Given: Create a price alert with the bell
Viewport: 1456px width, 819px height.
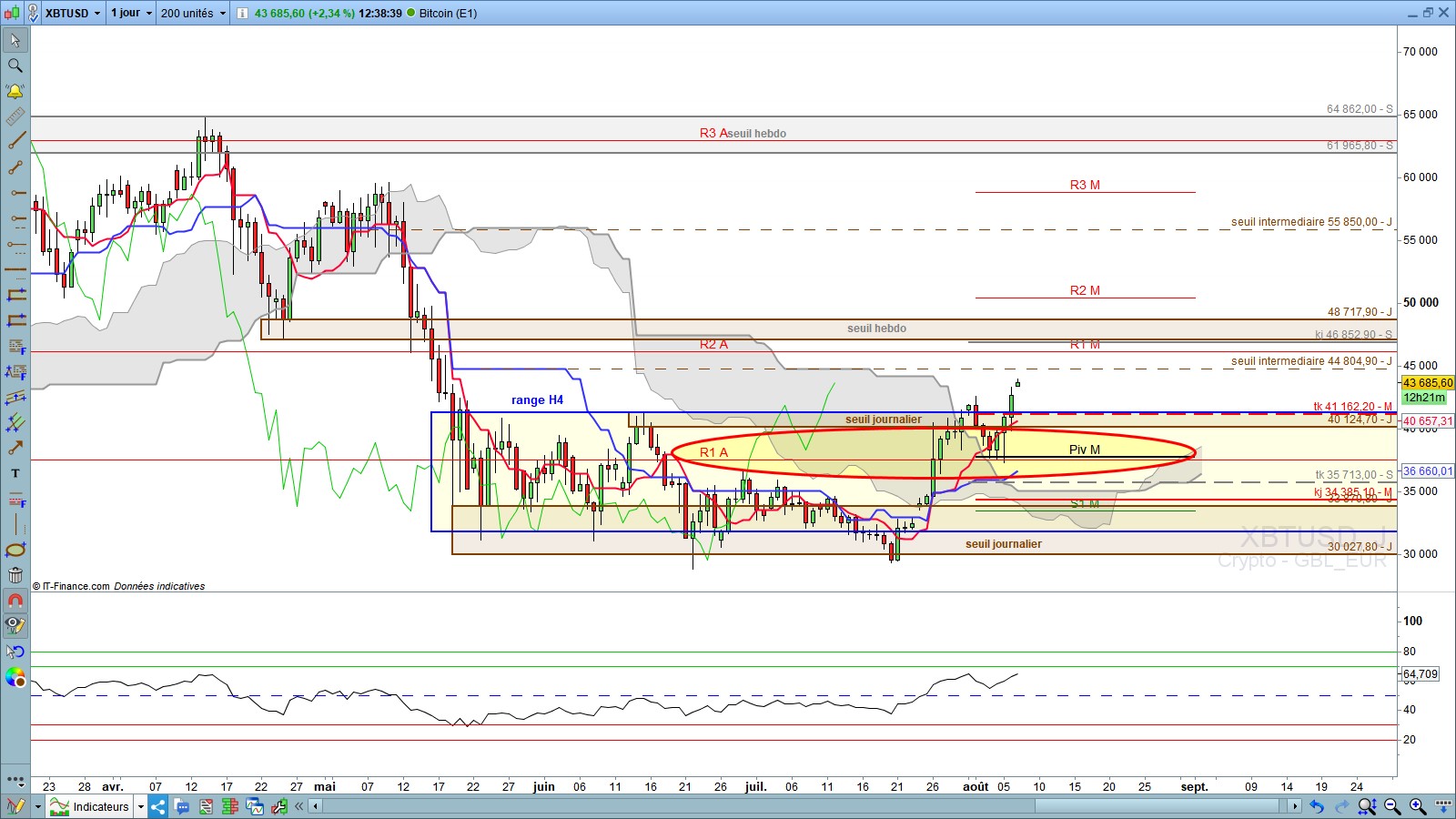Looking at the screenshot, I should pyautogui.click(x=15, y=91).
